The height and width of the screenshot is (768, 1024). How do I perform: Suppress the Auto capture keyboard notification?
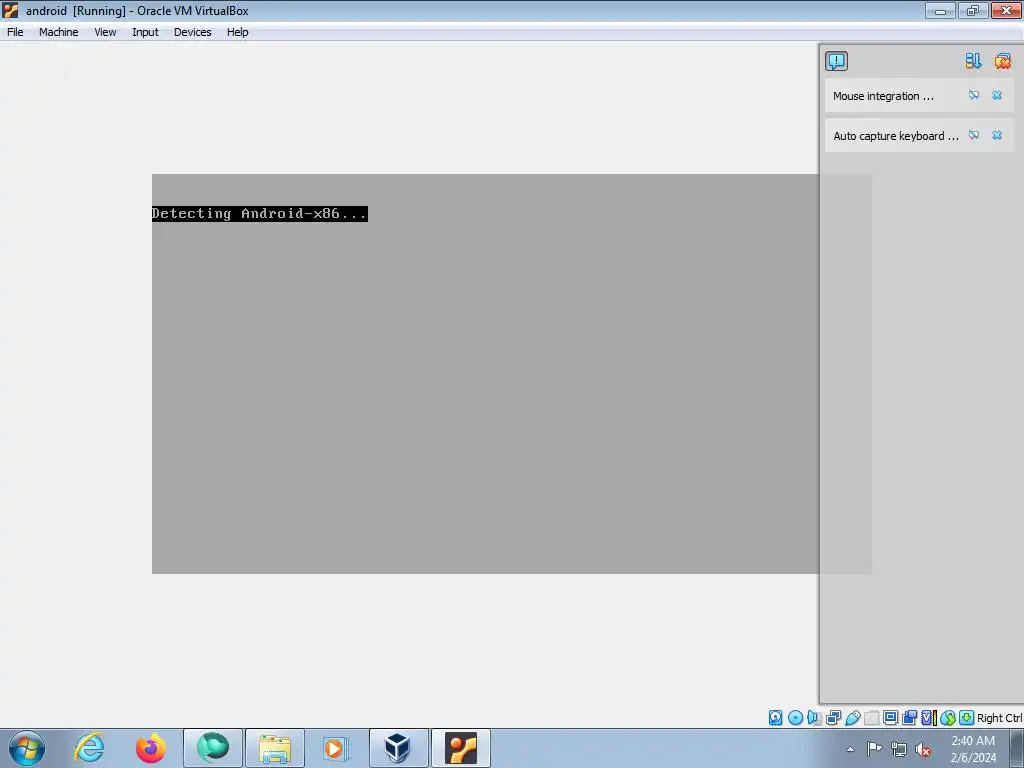tap(974, 135)
